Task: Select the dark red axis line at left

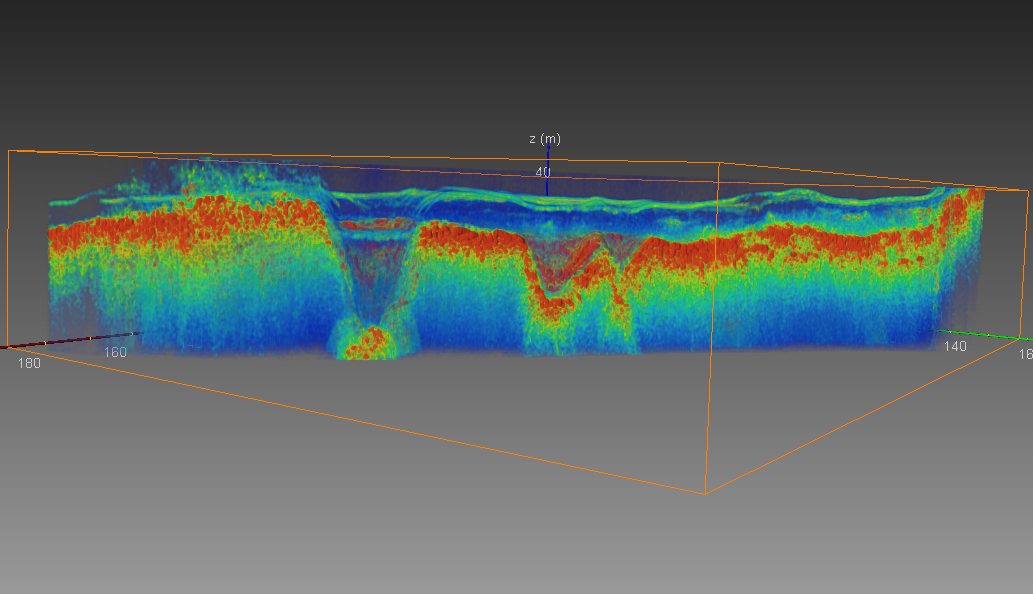Action: (60, 341)
